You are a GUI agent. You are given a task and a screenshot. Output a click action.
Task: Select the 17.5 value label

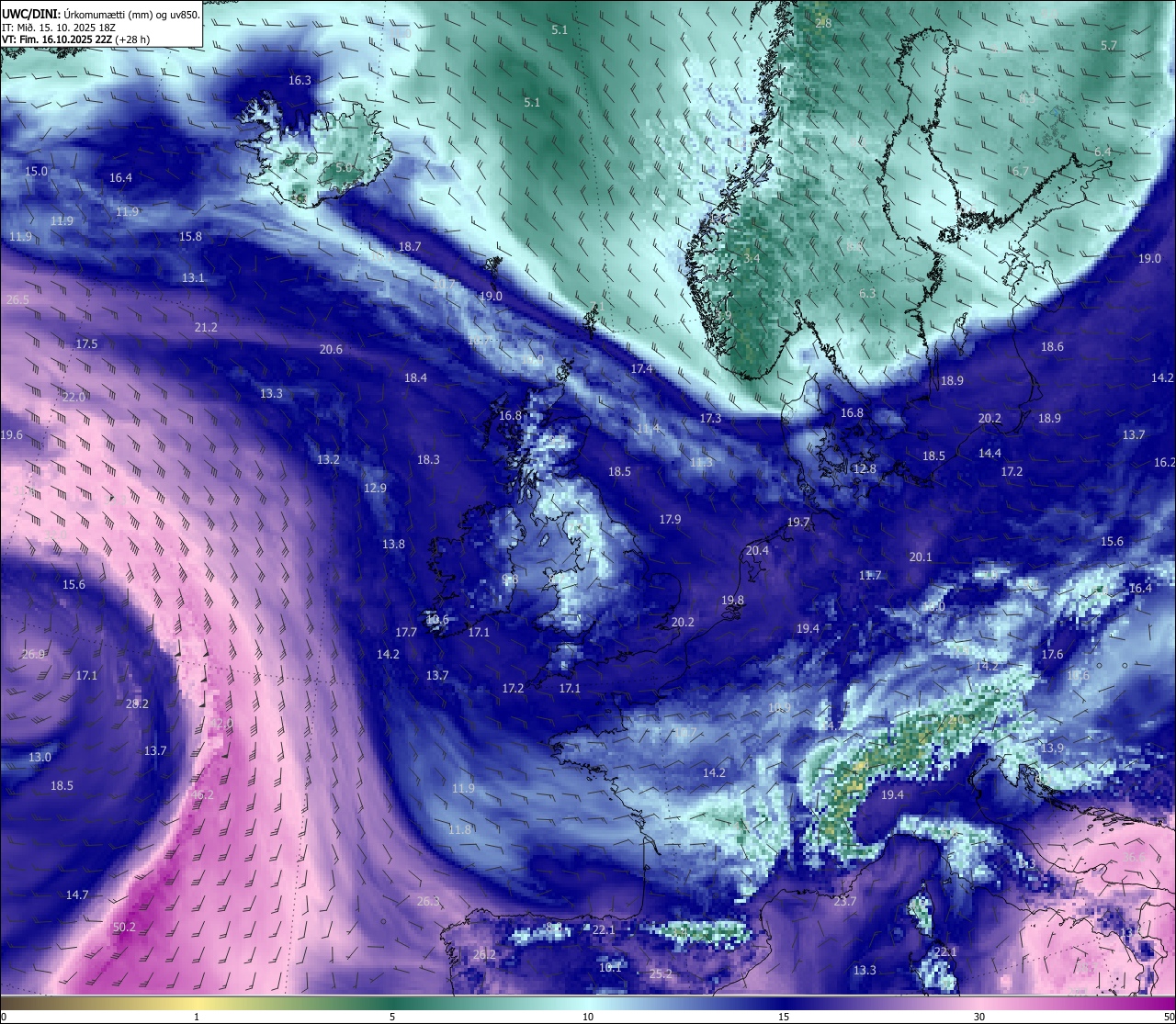[86, 344]
